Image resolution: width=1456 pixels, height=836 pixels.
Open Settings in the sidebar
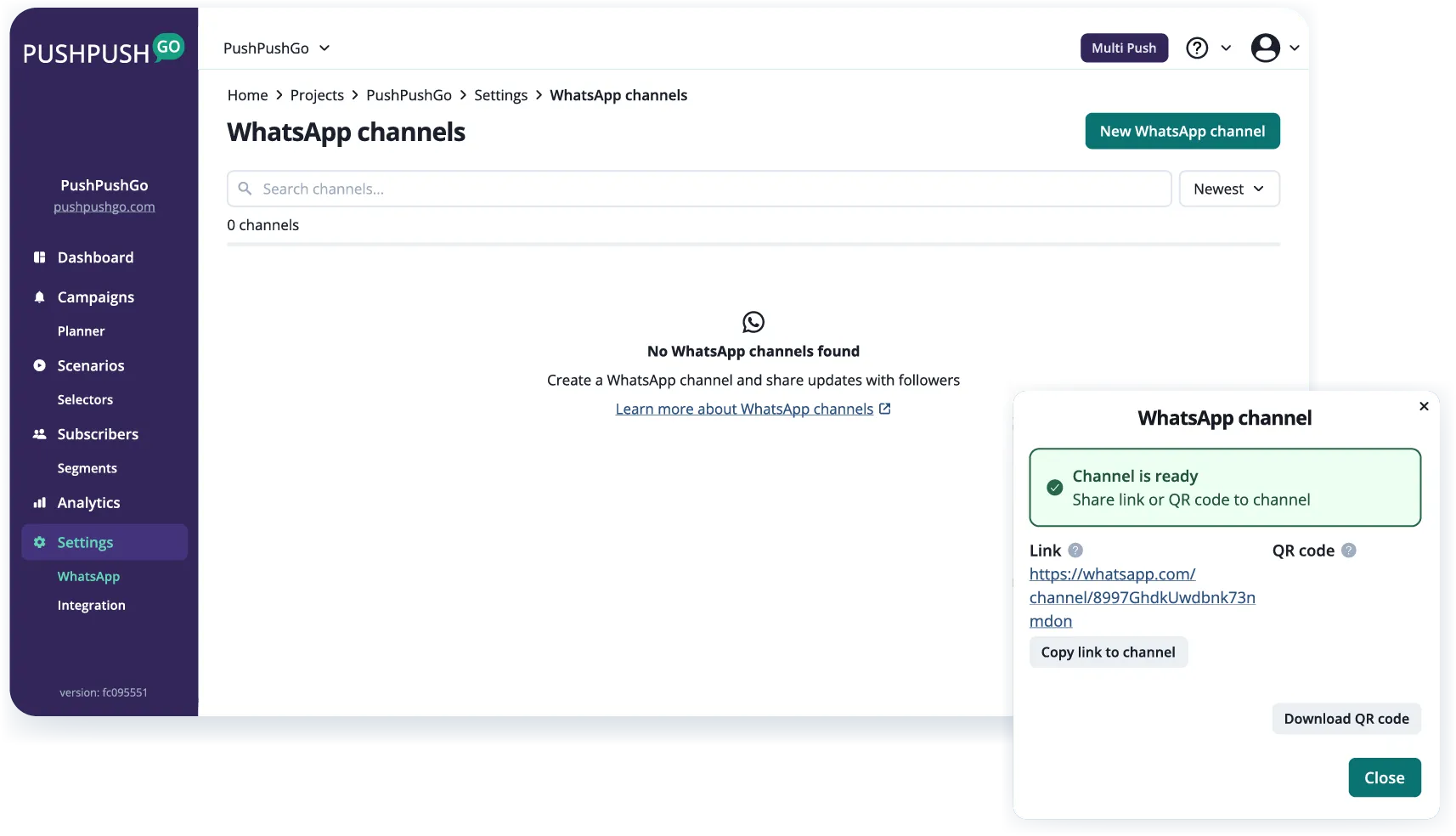click(104, 542)
